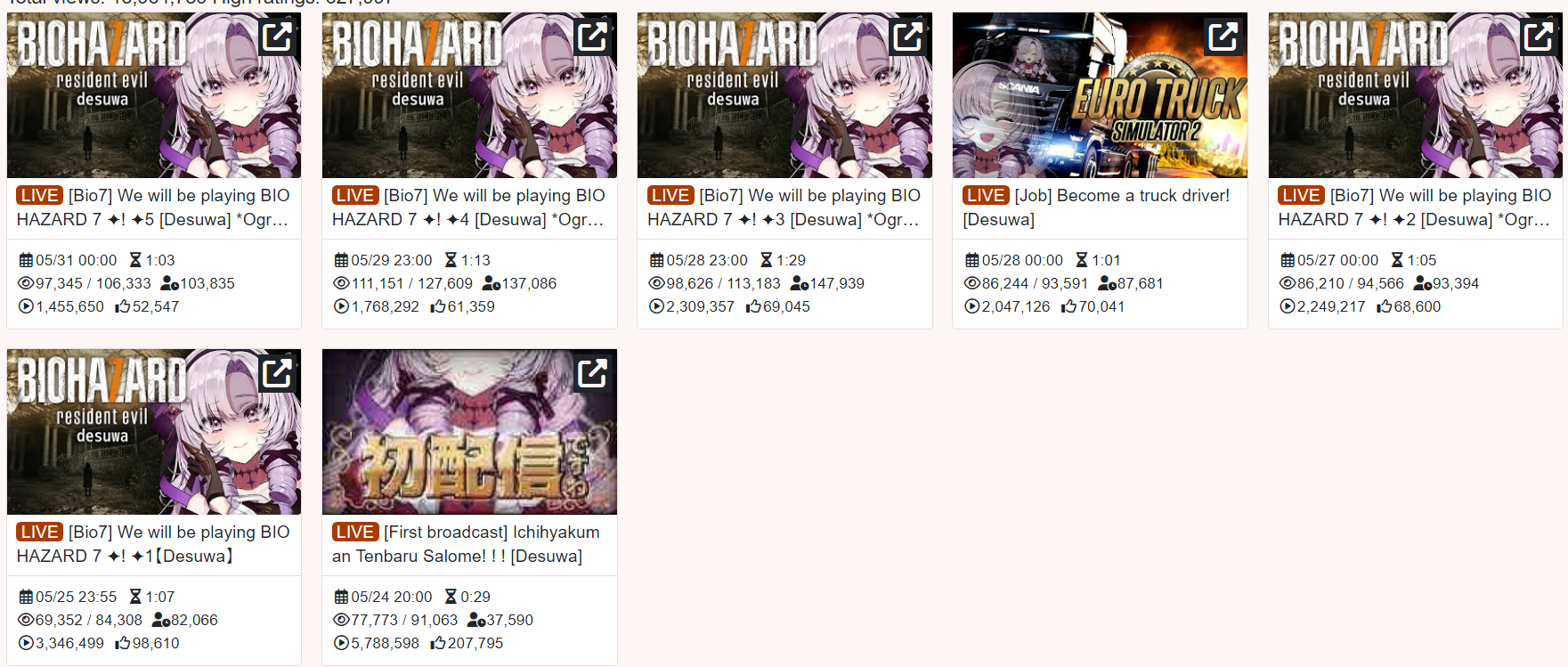Click play count icon next to 3,346,499
Viewport: 1568px width, 667px height.
click(x=26, y=643)
